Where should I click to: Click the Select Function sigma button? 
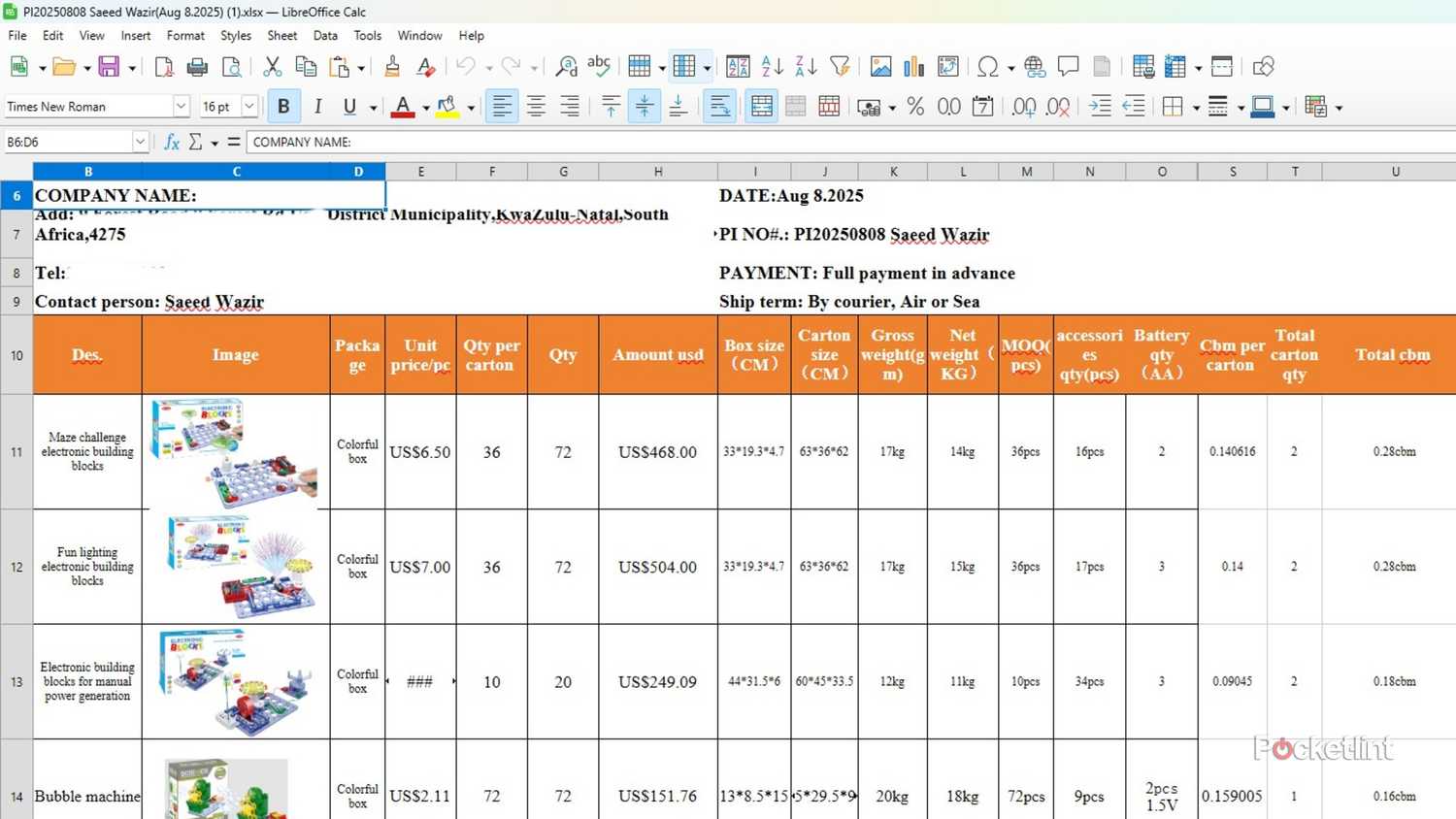197,142
